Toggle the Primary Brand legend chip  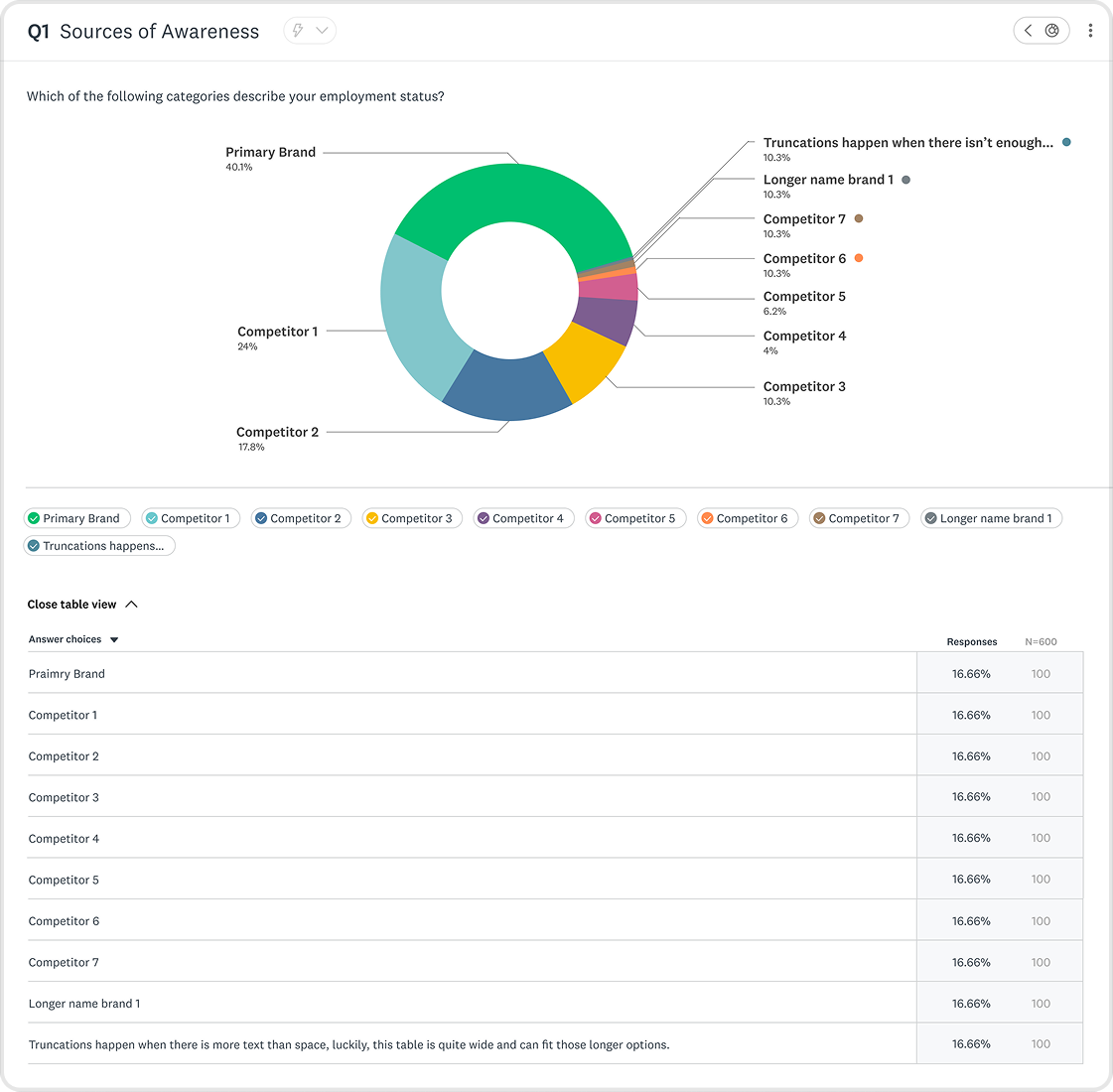[76, 518]
